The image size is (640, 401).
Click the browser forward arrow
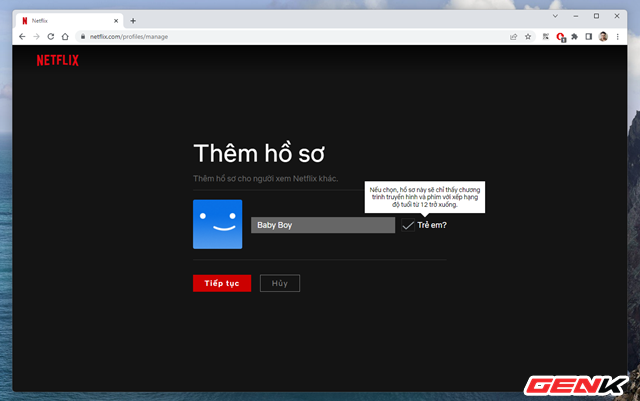[36, 37]
